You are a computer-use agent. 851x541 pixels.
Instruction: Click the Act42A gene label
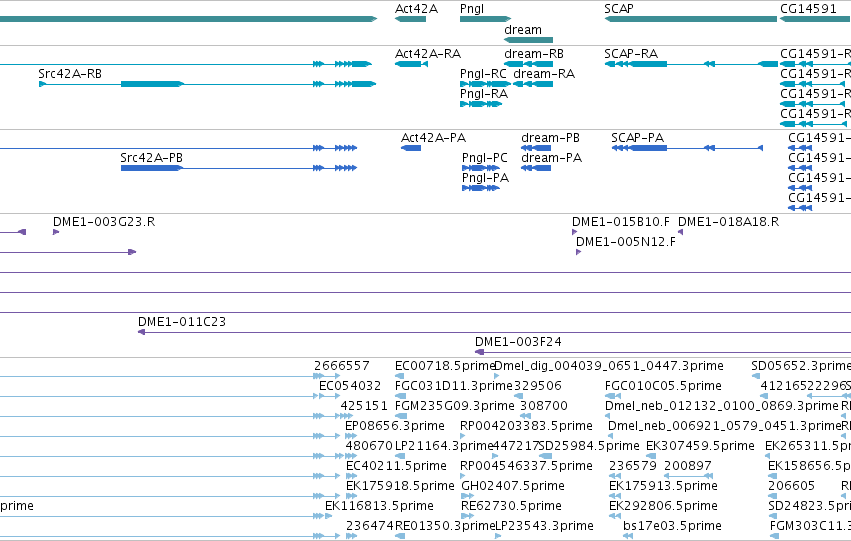416,9
